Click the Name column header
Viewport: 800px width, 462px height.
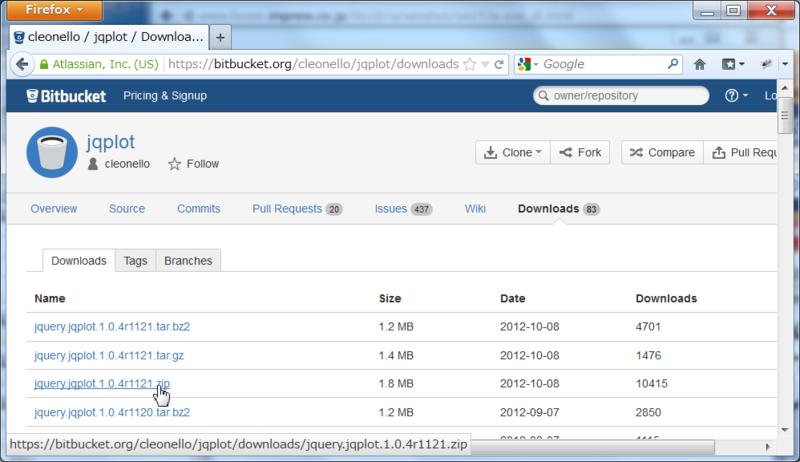point(49,298)
